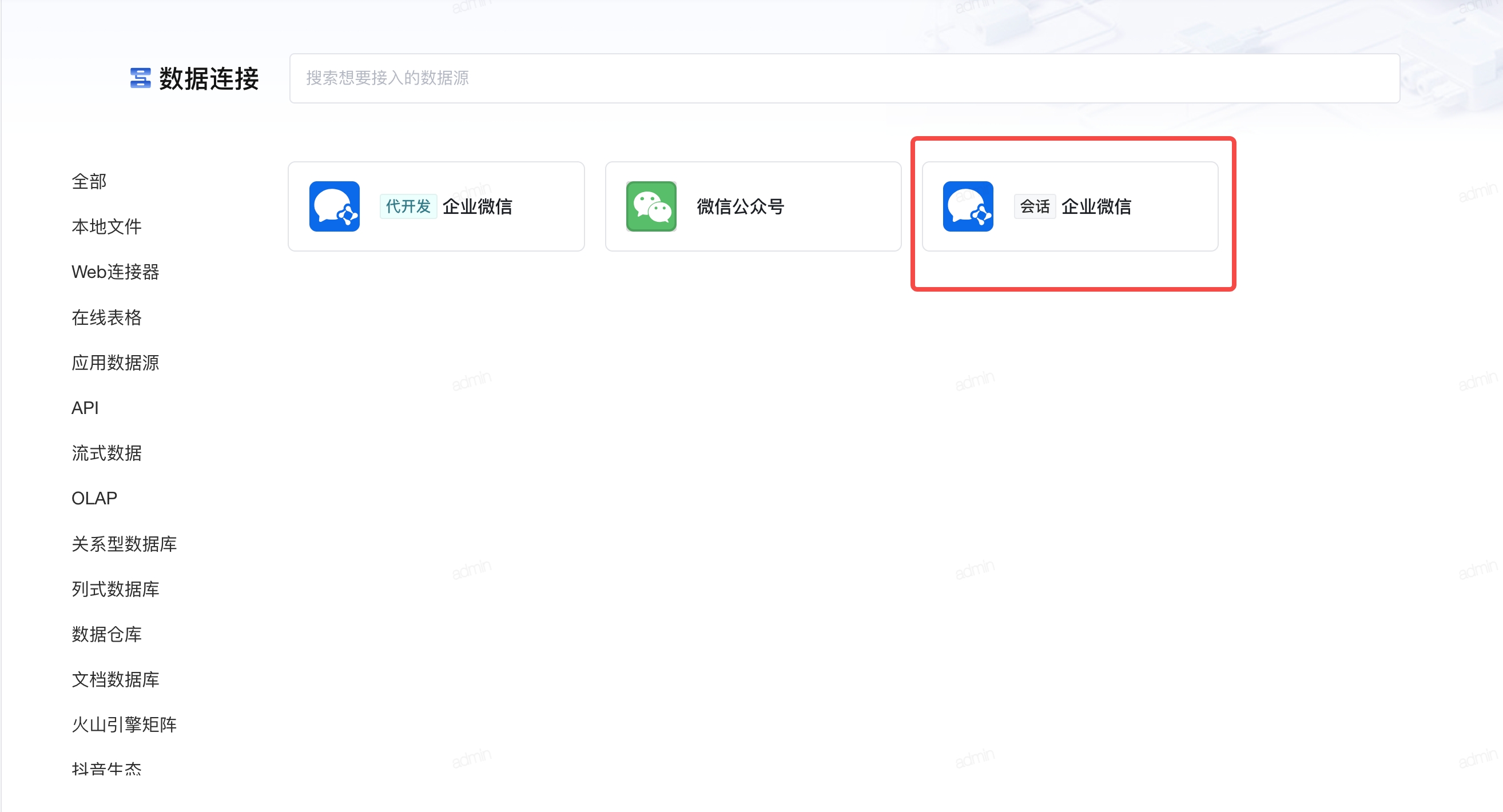1503x812 pixels.
Task: Open the OLAP category
Action: pos(94,498)
